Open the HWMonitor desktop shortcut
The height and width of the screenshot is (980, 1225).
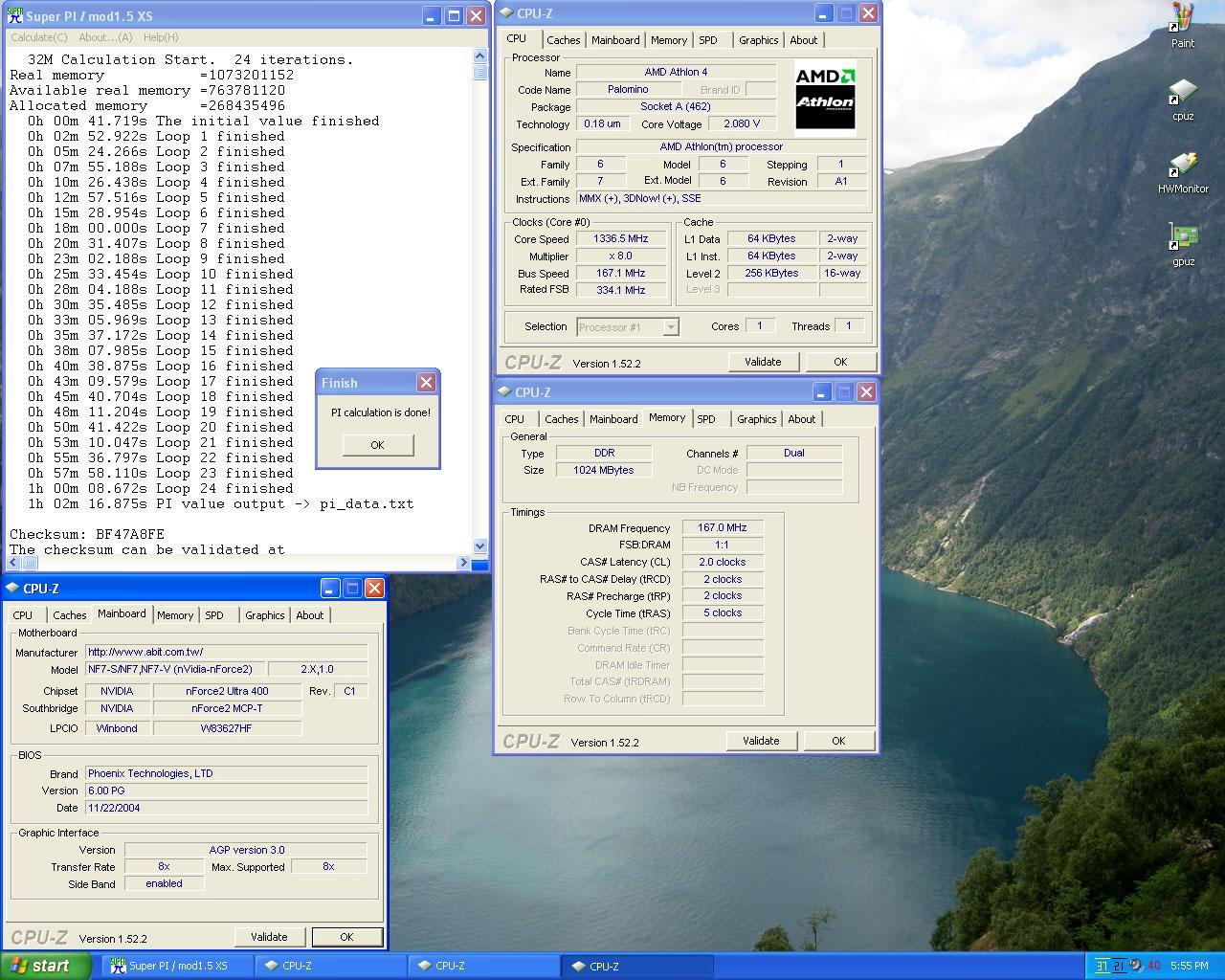point(1183,172)
